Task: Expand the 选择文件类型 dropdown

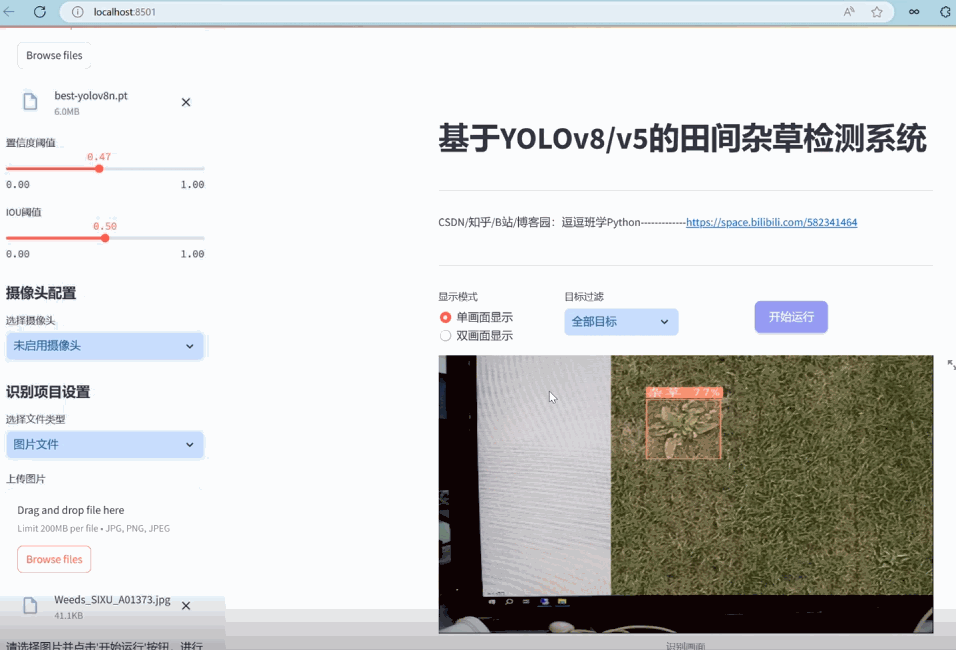Action: tap(104, 444)
